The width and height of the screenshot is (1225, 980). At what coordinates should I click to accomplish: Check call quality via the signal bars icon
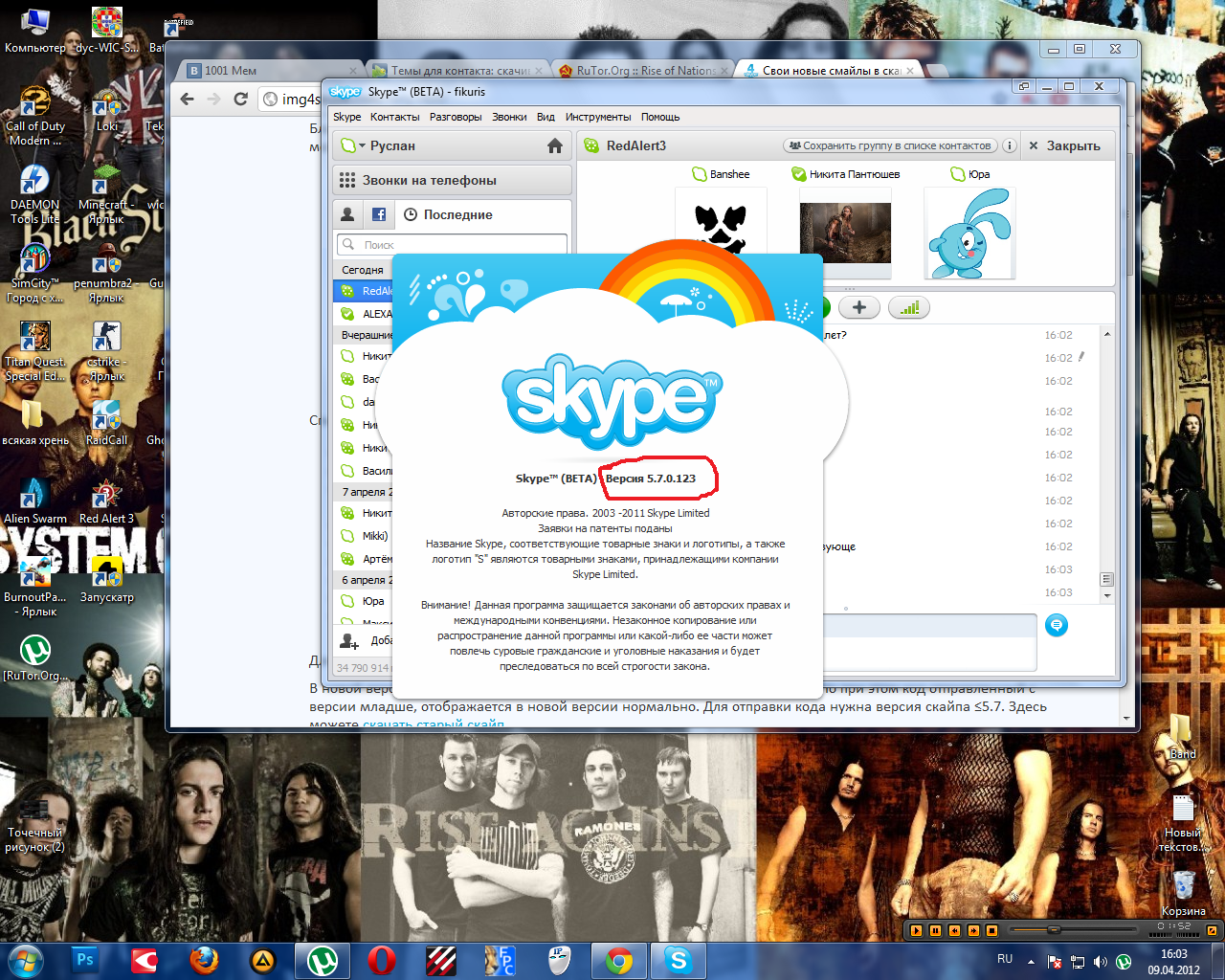click(909, 307)
